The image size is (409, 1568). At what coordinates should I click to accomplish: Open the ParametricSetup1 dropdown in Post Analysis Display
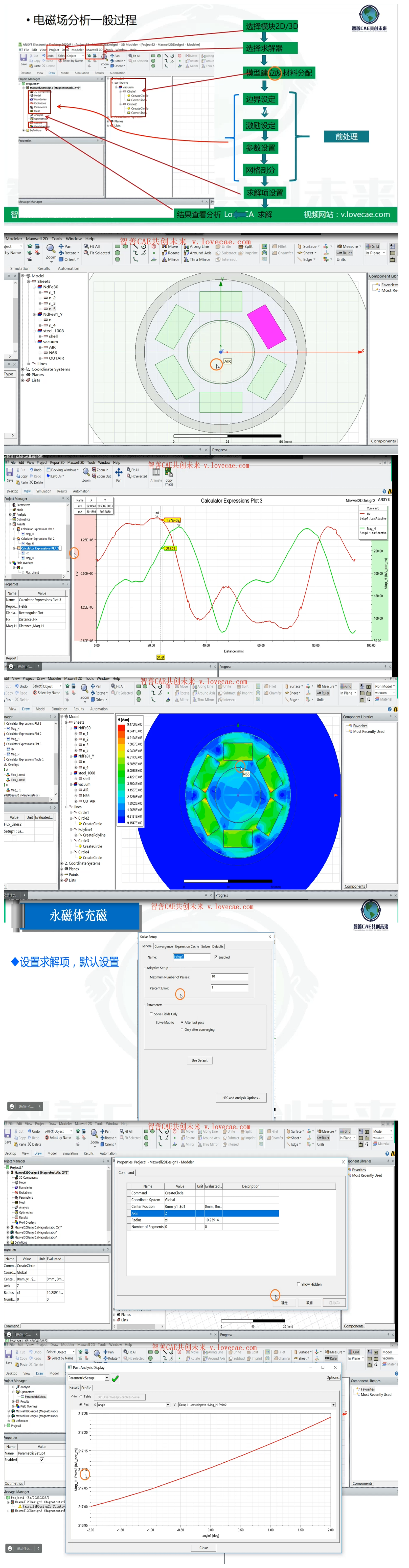(107, 1378)
